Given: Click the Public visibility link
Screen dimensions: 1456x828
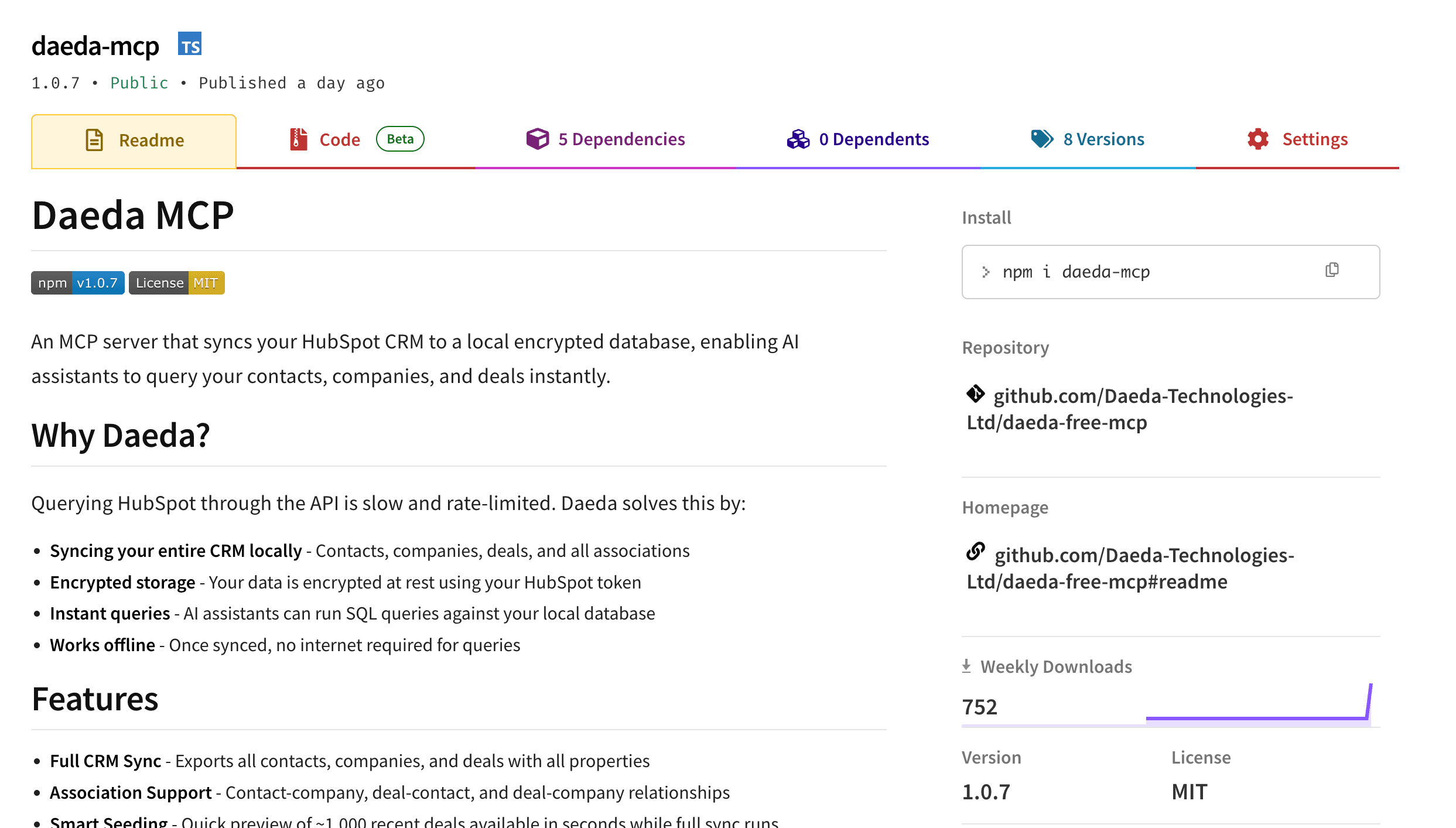Looking at the screenshot, I should click(x=139, y=83).
